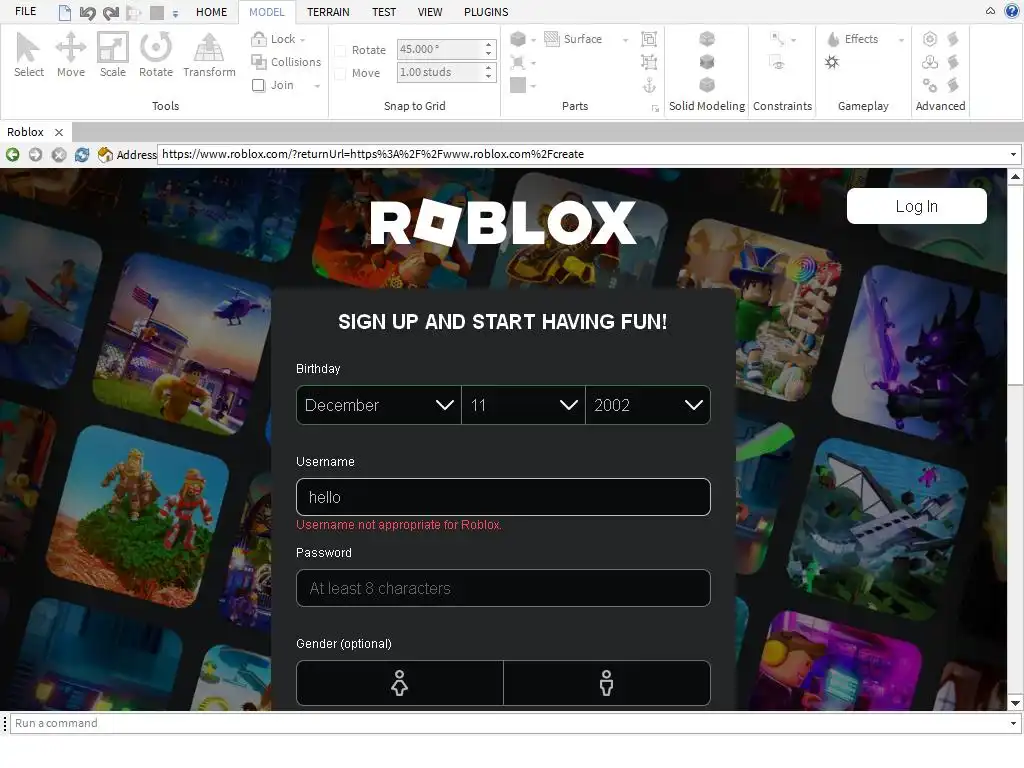The image size is (1024, 768).
Task: Click the browser Forward arrow icon
Action: [35, 155]
